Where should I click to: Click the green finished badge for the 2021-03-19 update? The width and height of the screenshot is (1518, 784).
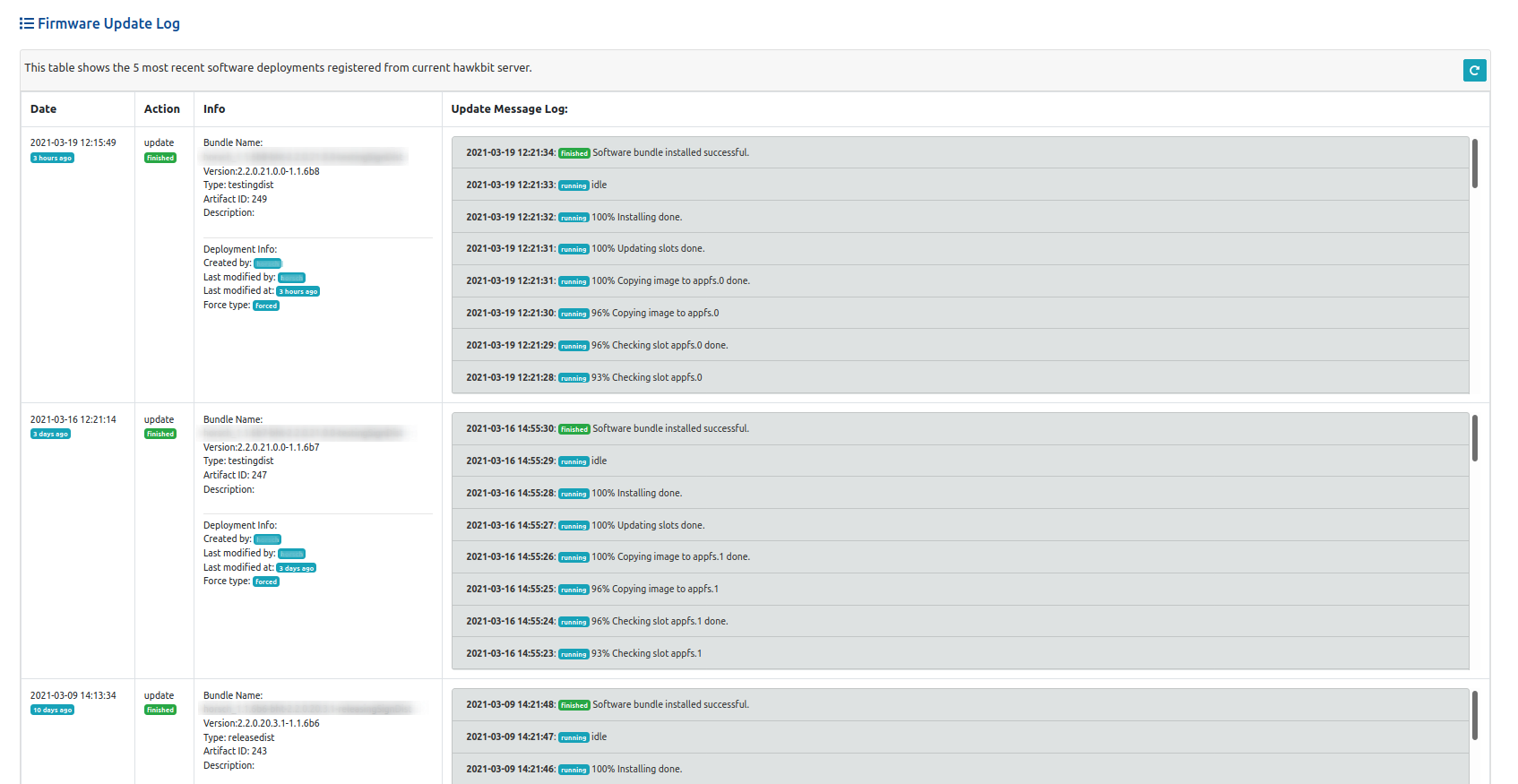click(160, 158)
